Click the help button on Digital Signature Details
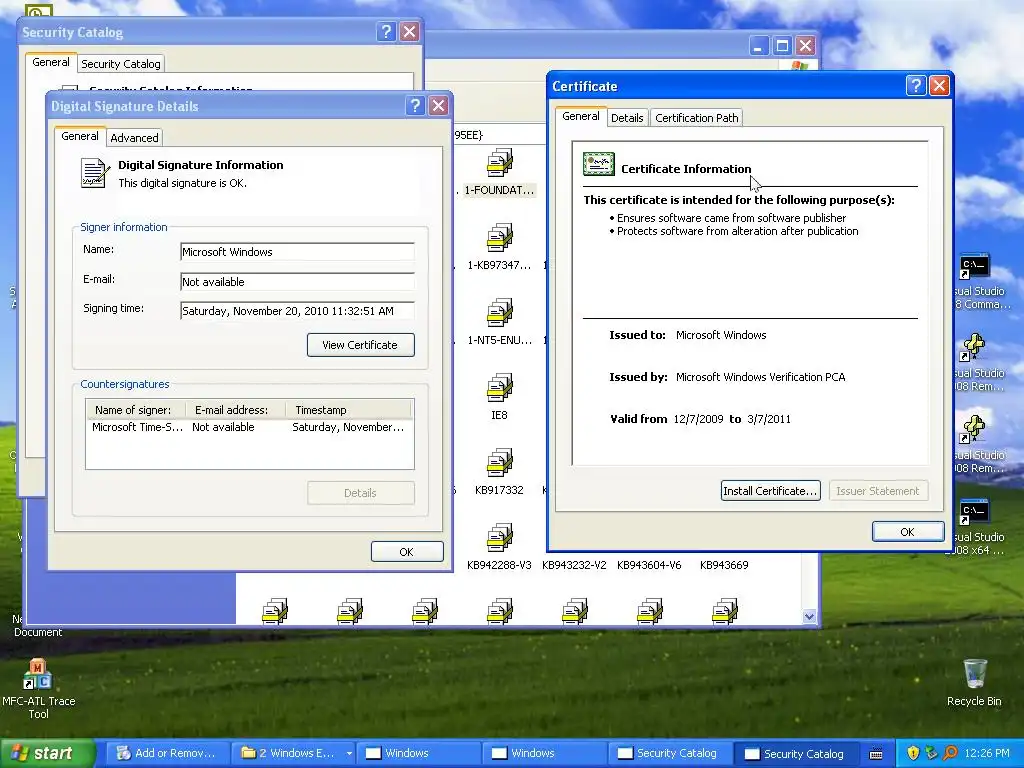The height and width of the screenshot is (768, 1024). [x=415, y=106]
